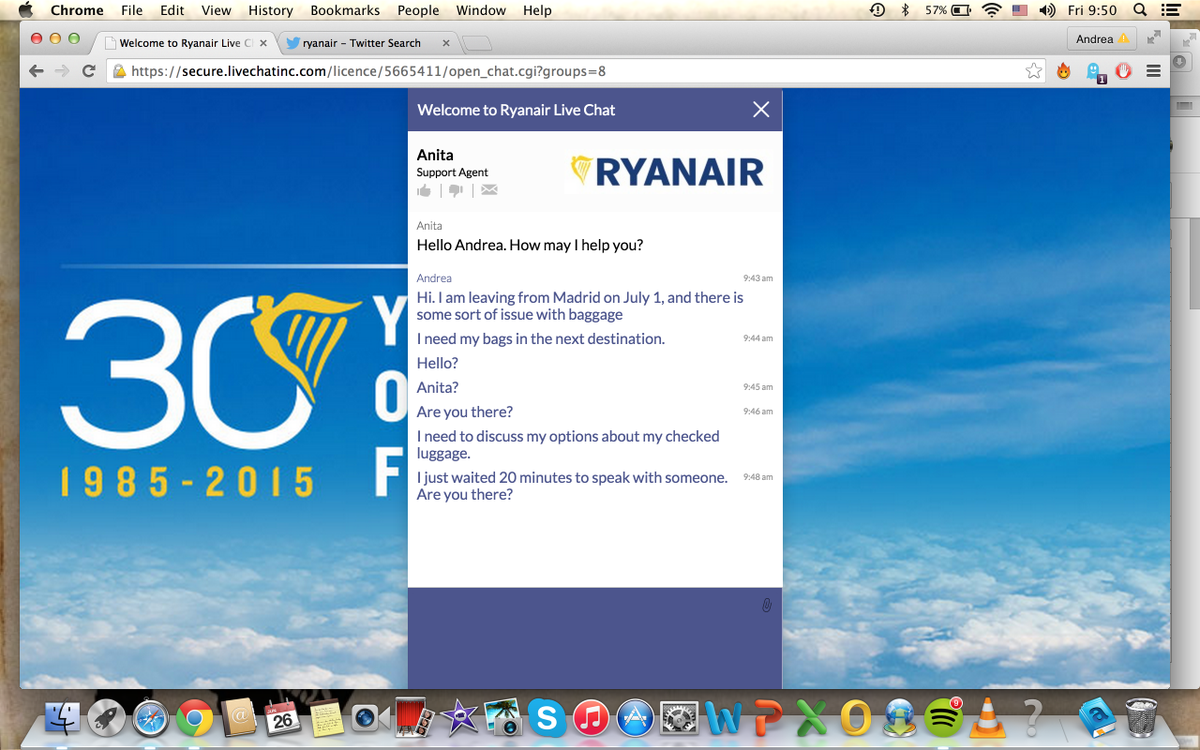Click the paperclip icon to attach a file

[x=767, y=605]
